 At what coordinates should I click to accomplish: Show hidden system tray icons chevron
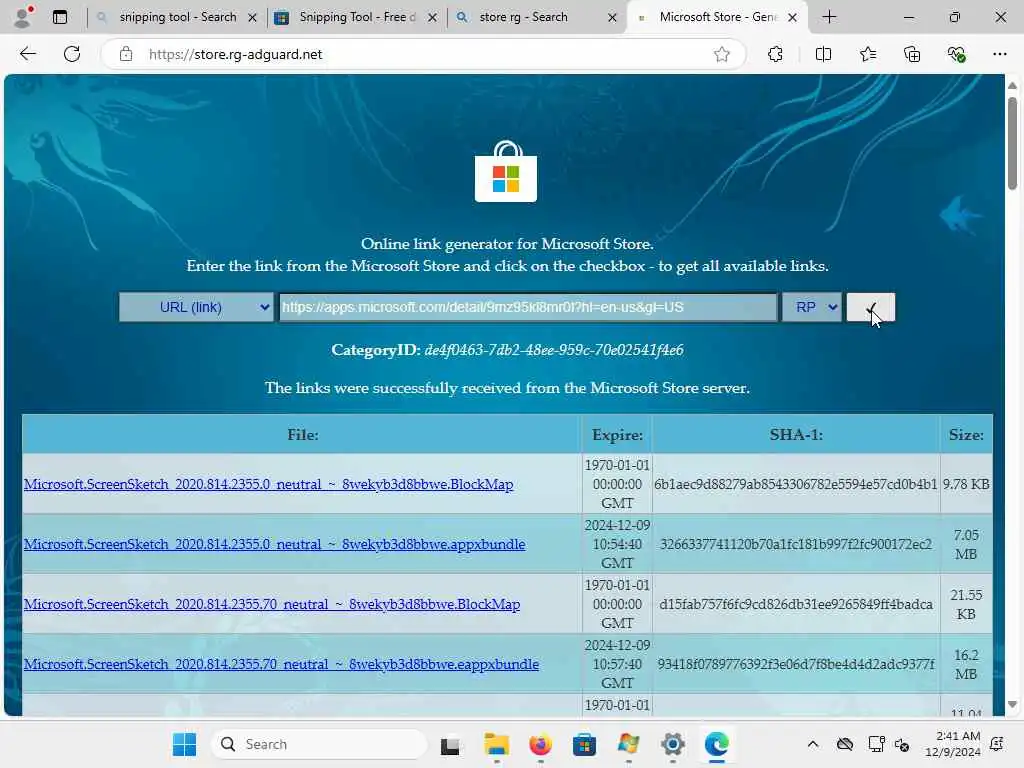[812, 744]
